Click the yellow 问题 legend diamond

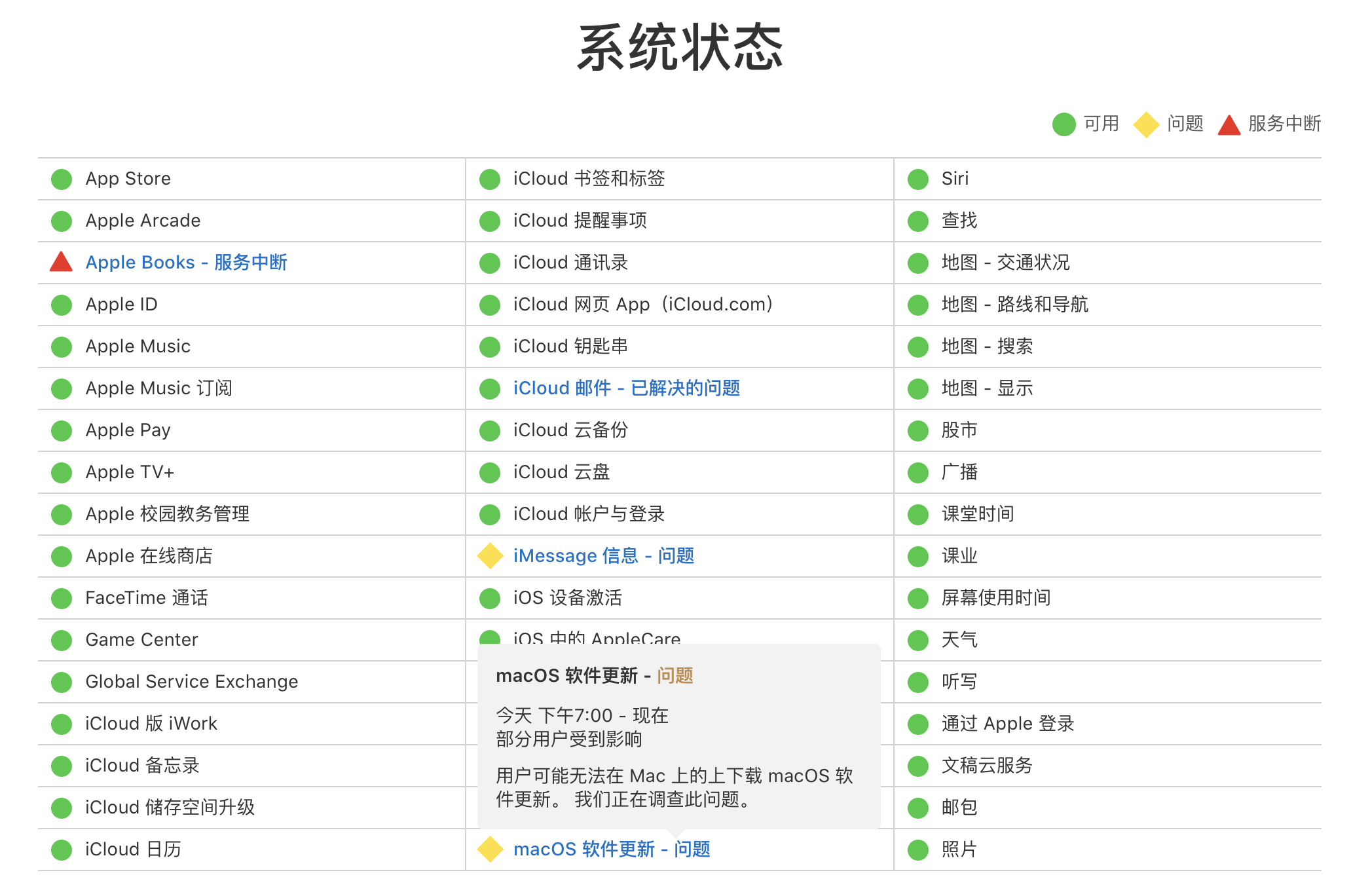(x=1146, y=124)
